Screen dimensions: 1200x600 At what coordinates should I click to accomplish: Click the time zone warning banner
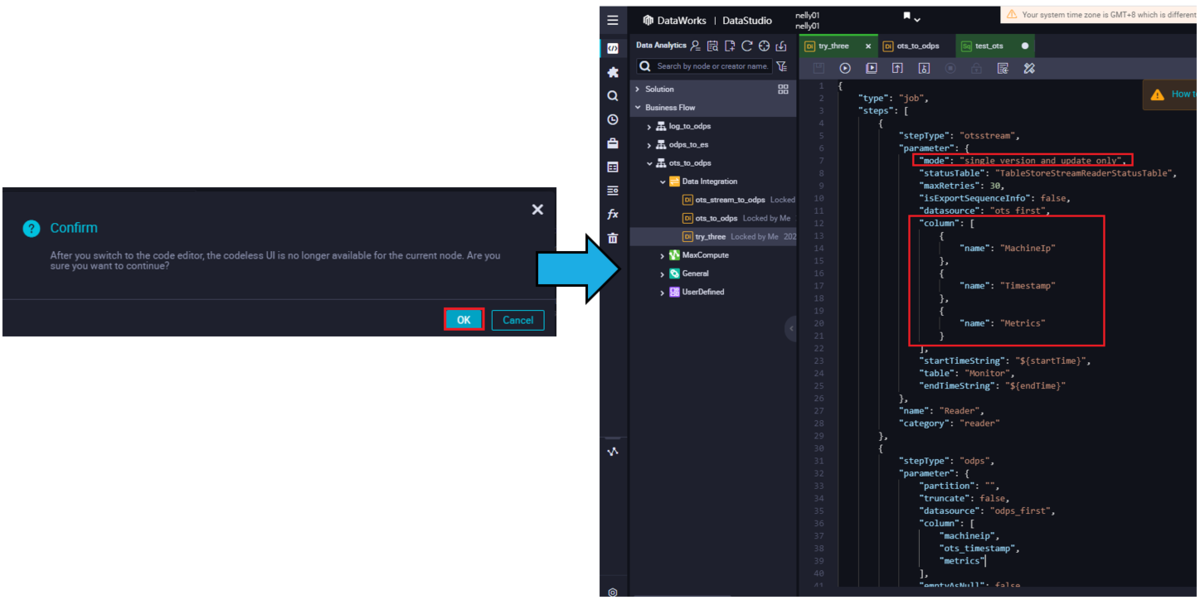[x=1098, y=15]
